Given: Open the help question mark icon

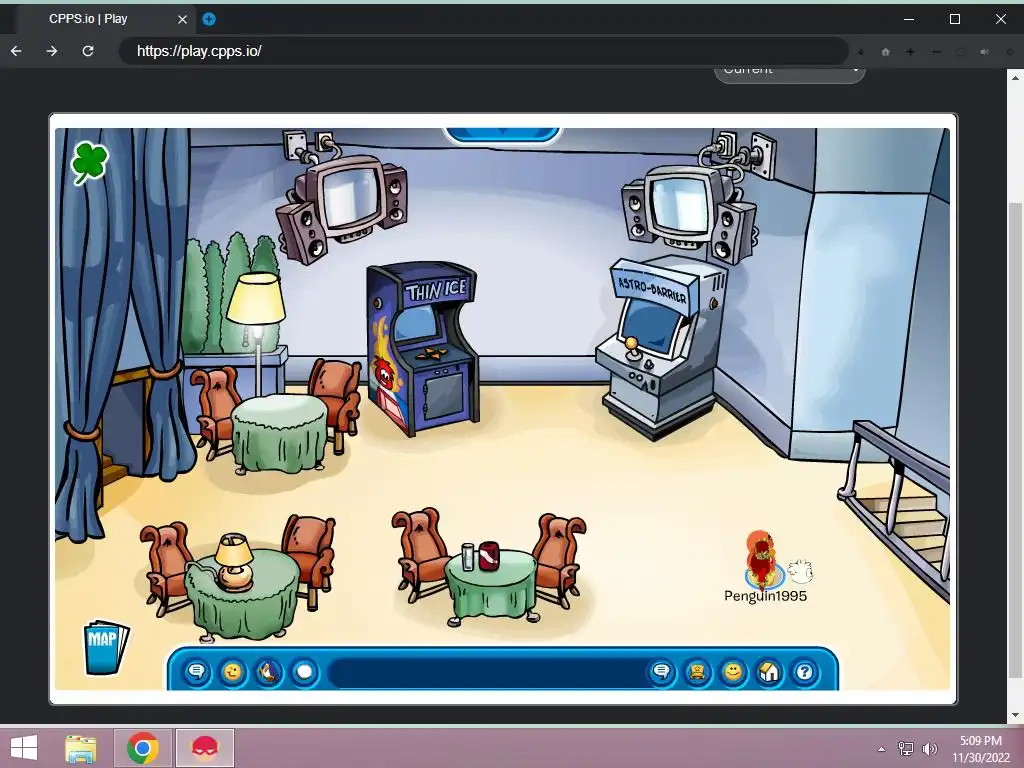Looking at the screenshot, I should point(805,672).
